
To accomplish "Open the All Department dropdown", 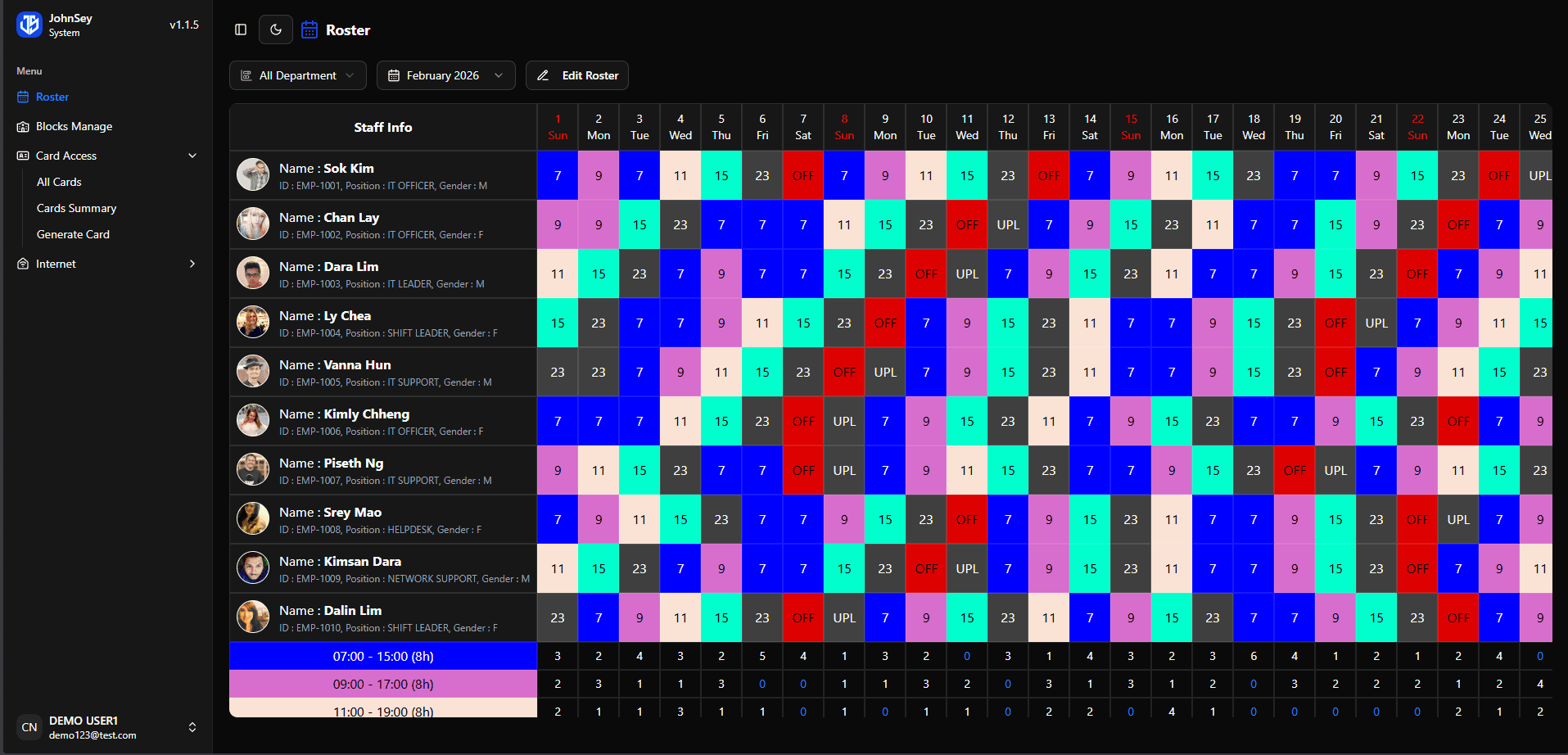I will pyautogui.click(x=297, y=75).
